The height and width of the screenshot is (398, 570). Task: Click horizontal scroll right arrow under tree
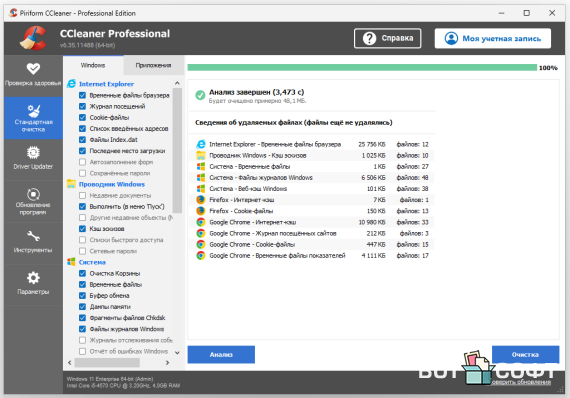(x=167, y=362)
